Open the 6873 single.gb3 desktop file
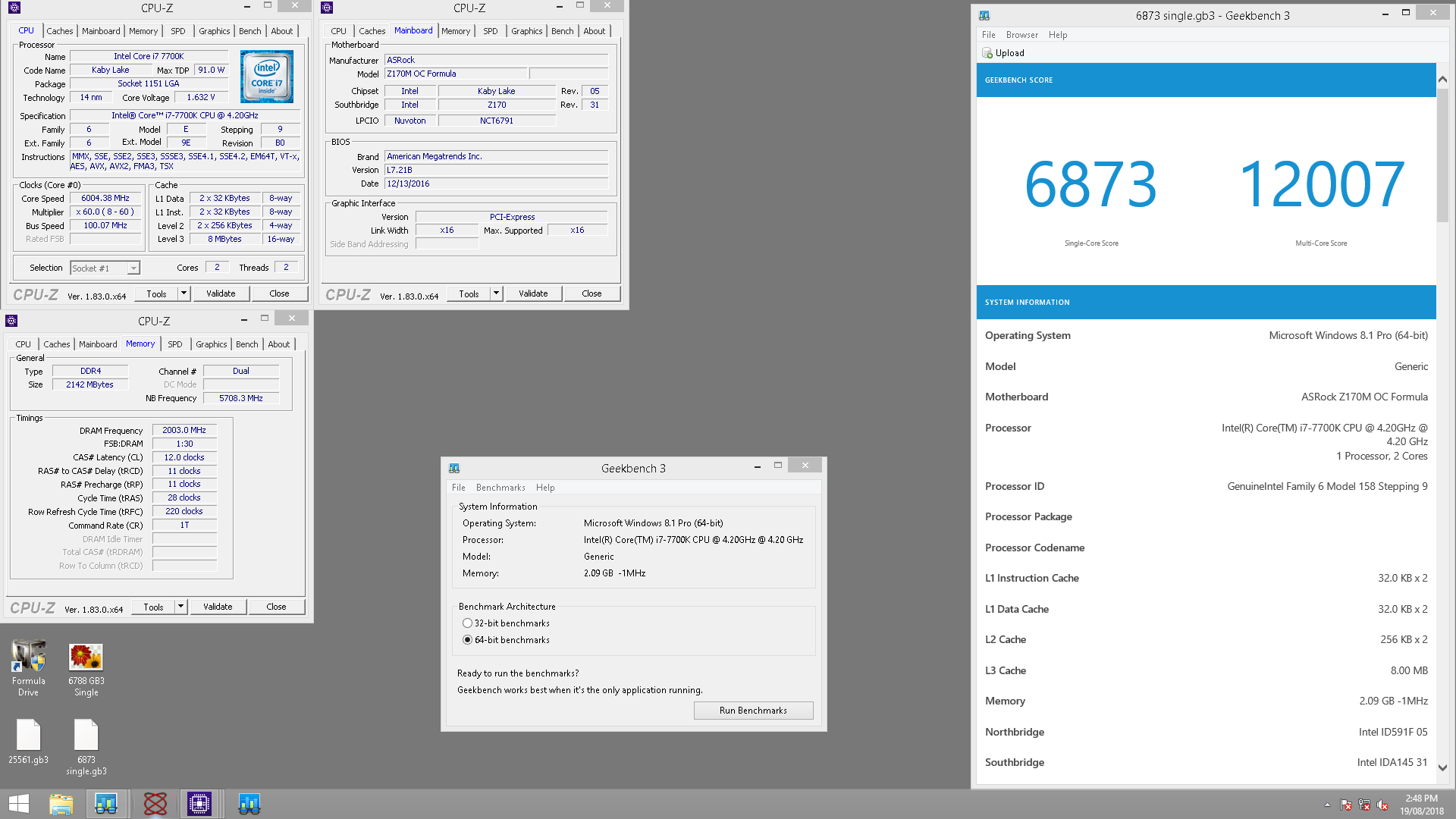 pos(86,747)
